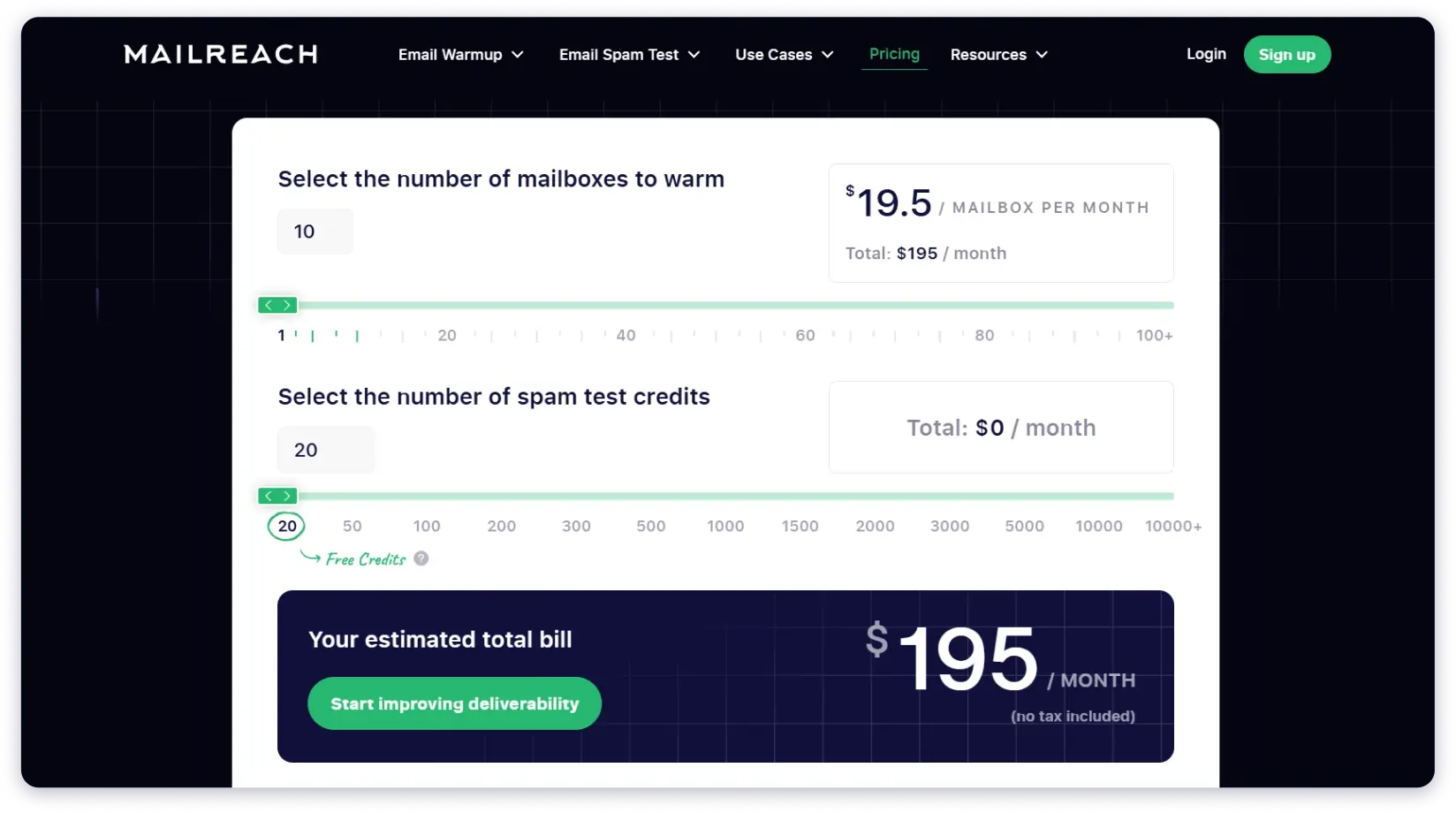1456x813 pixels.
Task: Select 500 on the spam credits scale
Action: [x=650, y=525]
